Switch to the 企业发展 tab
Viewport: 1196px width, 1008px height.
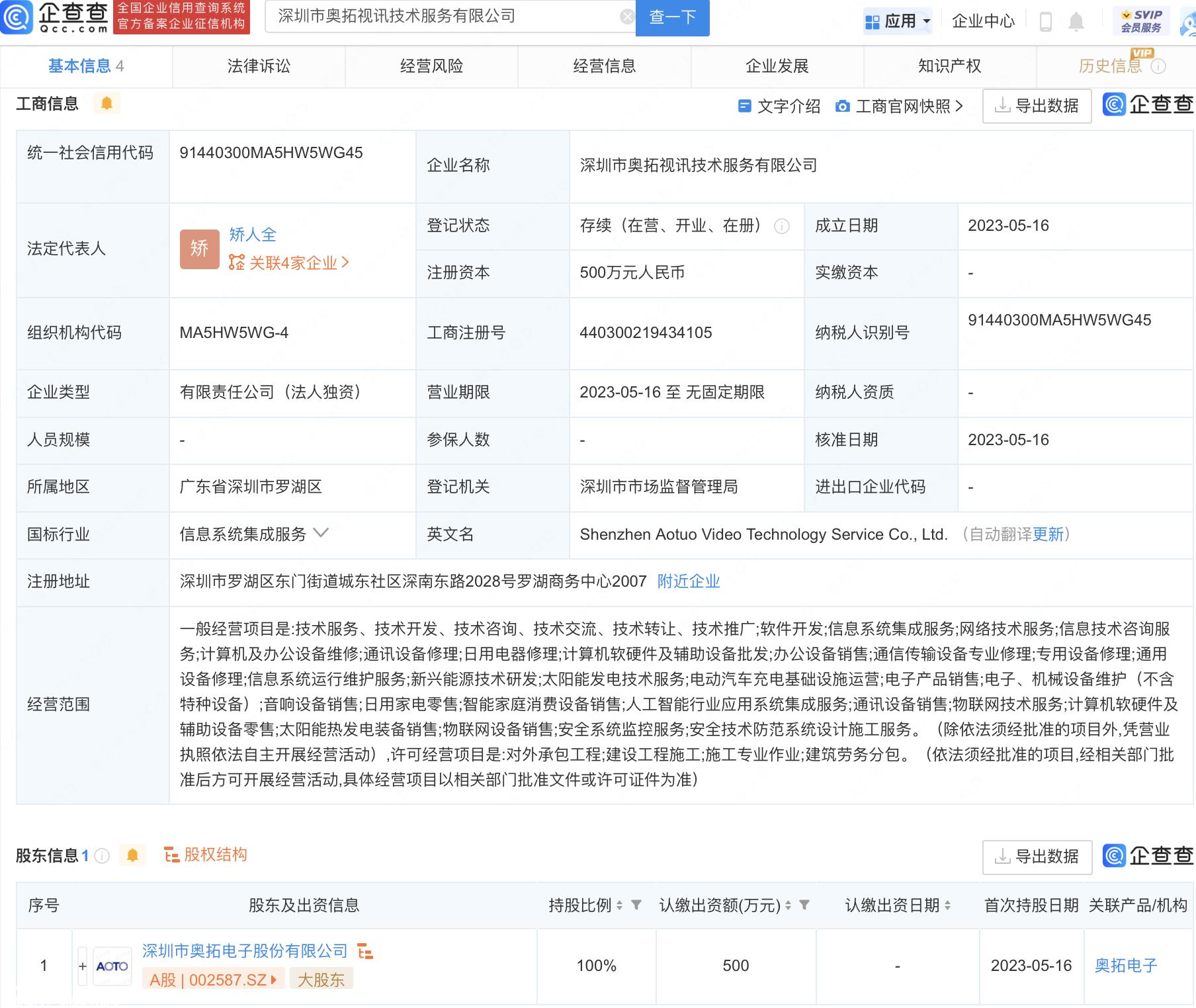(x=777, y=66)
